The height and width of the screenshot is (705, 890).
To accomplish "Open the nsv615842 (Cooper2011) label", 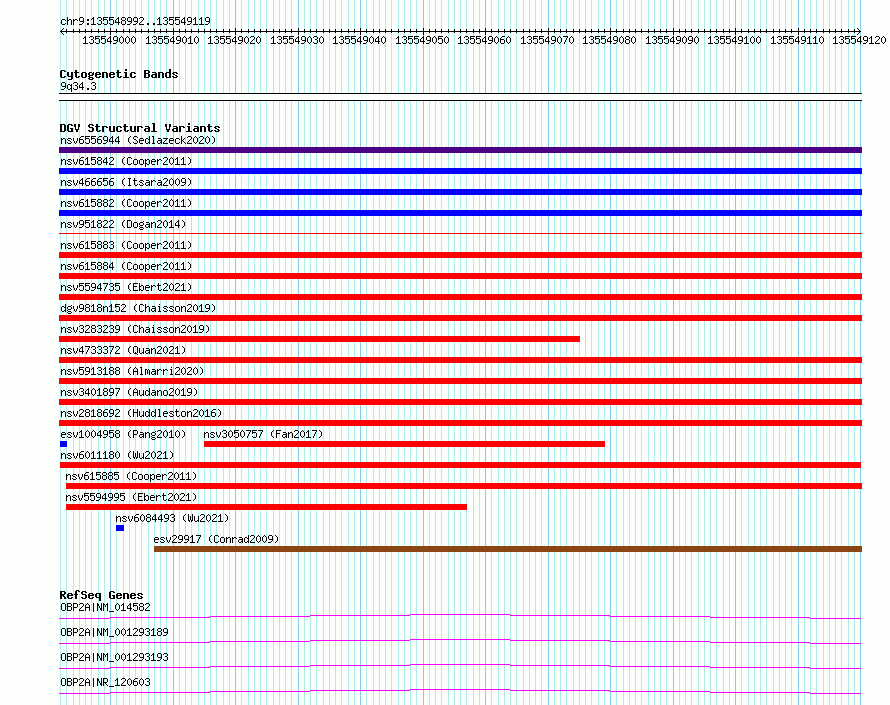I will coord(126,161).
